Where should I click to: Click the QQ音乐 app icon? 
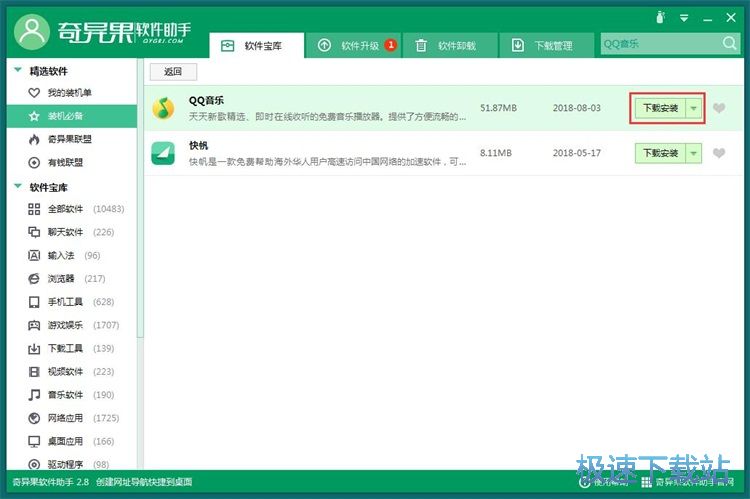164,108
